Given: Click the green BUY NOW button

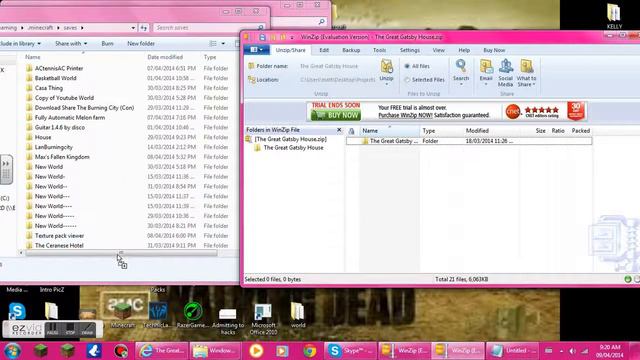Looking at the screenshot, I should [x=336, y=116].
